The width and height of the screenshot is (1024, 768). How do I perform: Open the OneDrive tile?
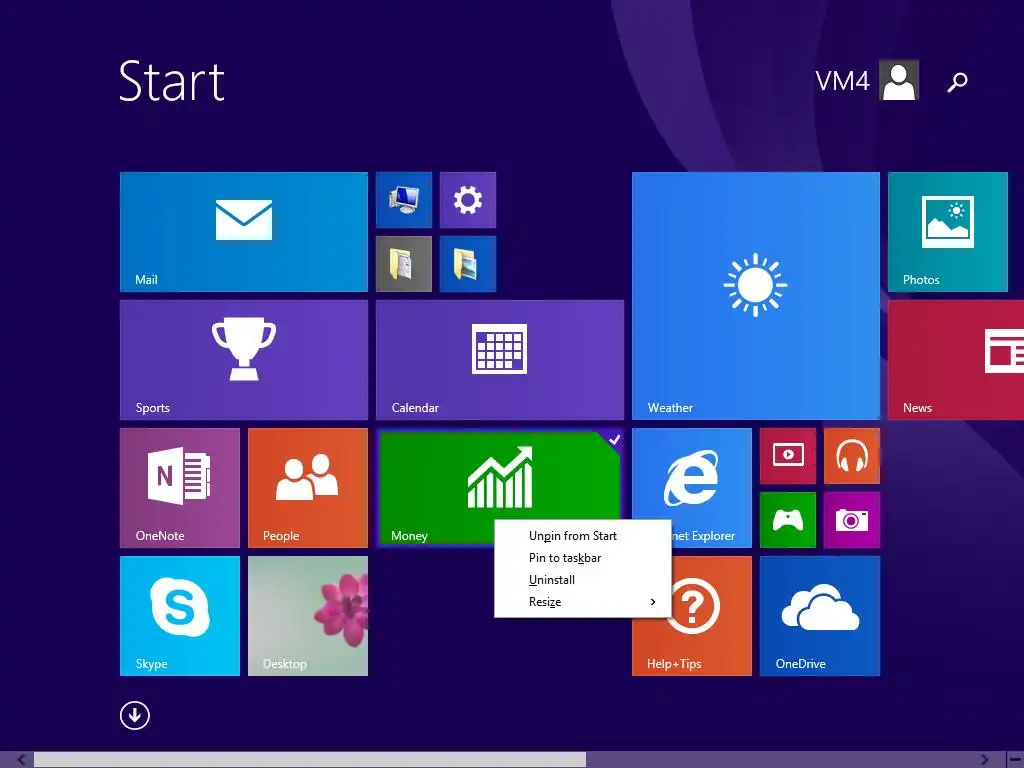(820, 616)
